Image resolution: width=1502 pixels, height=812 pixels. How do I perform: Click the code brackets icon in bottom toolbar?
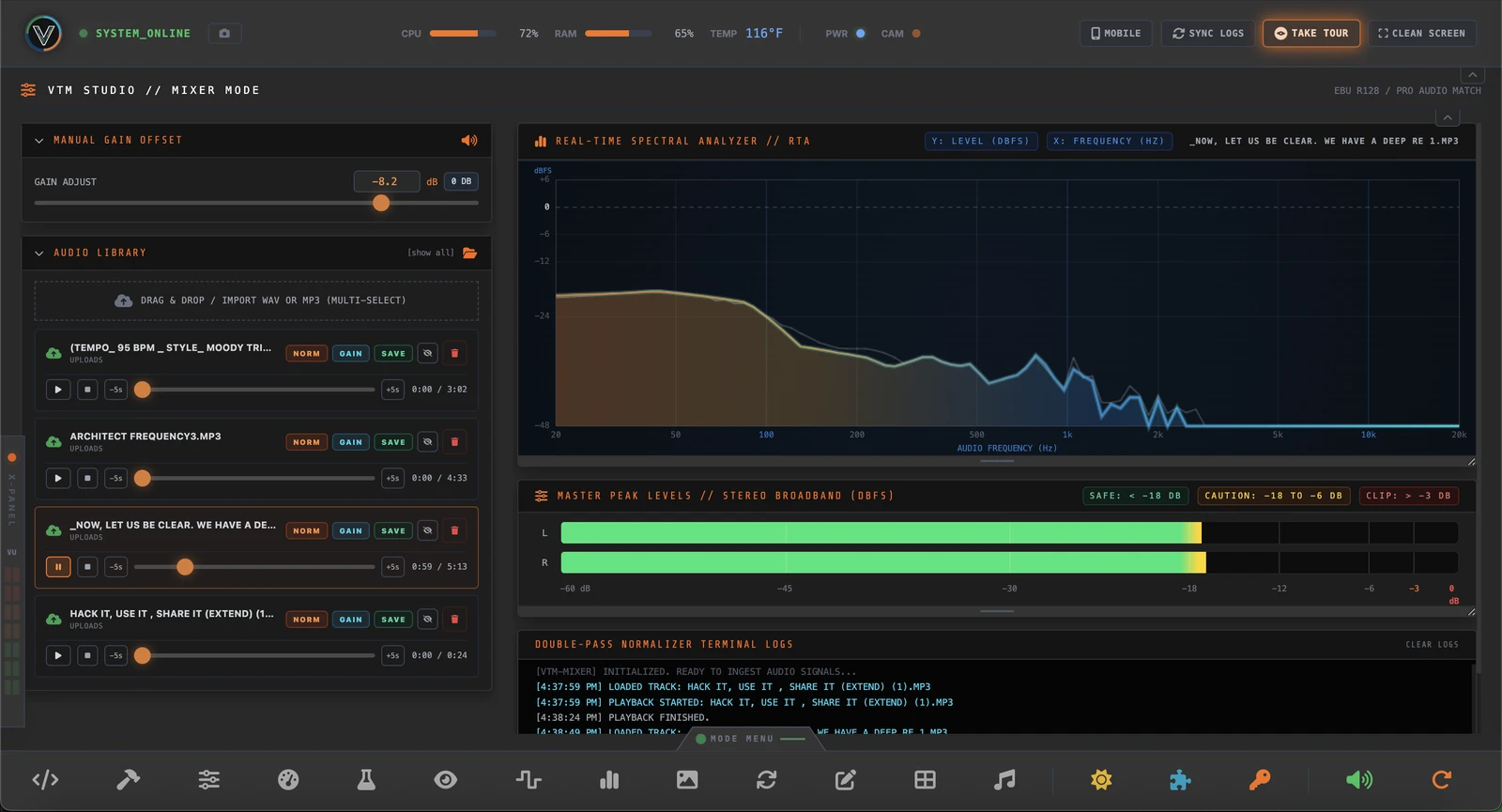[x=45, y=779]
